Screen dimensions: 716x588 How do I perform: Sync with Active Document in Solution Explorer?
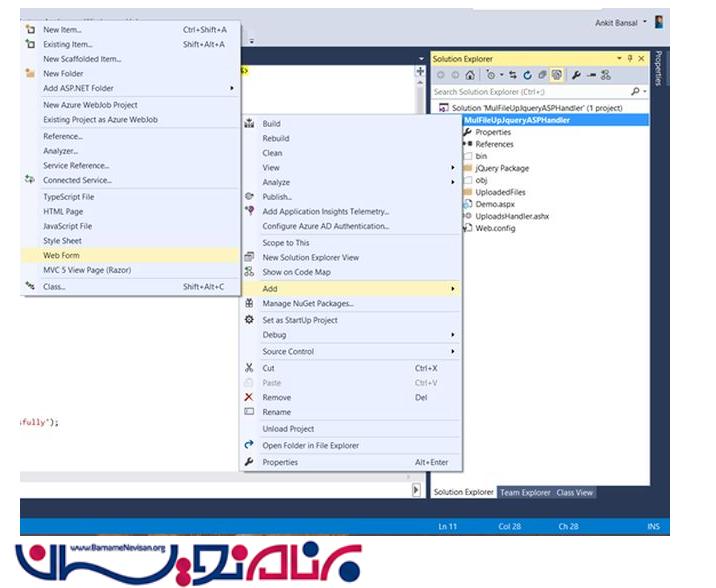coord(513,75)
